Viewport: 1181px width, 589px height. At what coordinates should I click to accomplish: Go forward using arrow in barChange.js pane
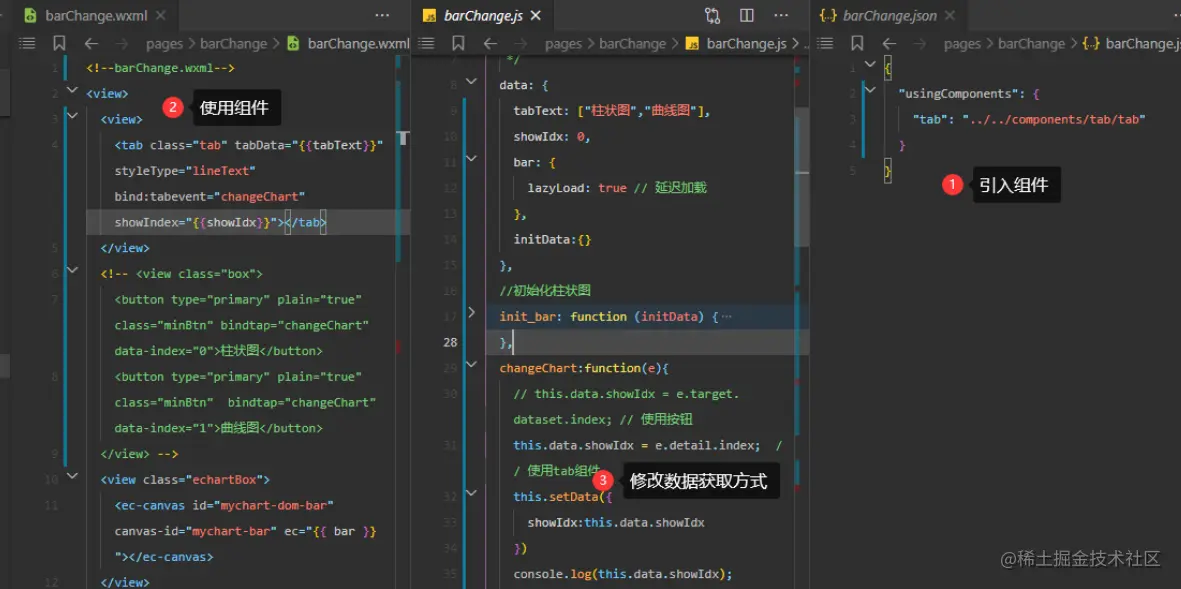point(520,44)
